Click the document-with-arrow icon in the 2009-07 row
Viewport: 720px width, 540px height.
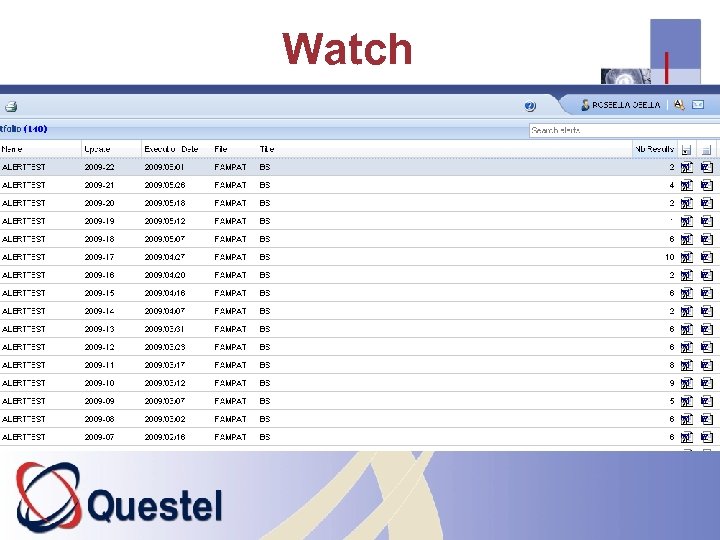coord(686,437)
